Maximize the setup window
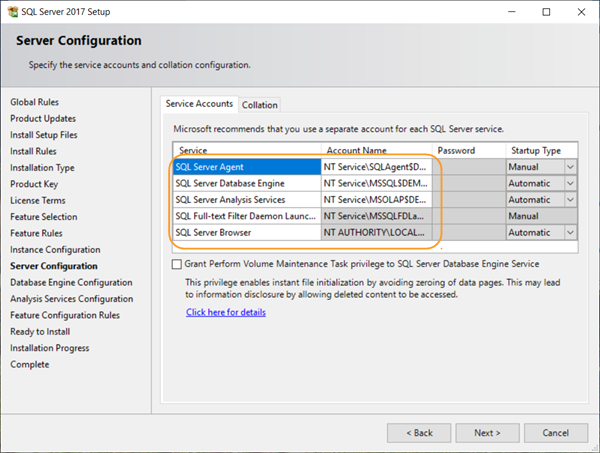The width and height of the screenshot is (600, 453). point(545,12)
